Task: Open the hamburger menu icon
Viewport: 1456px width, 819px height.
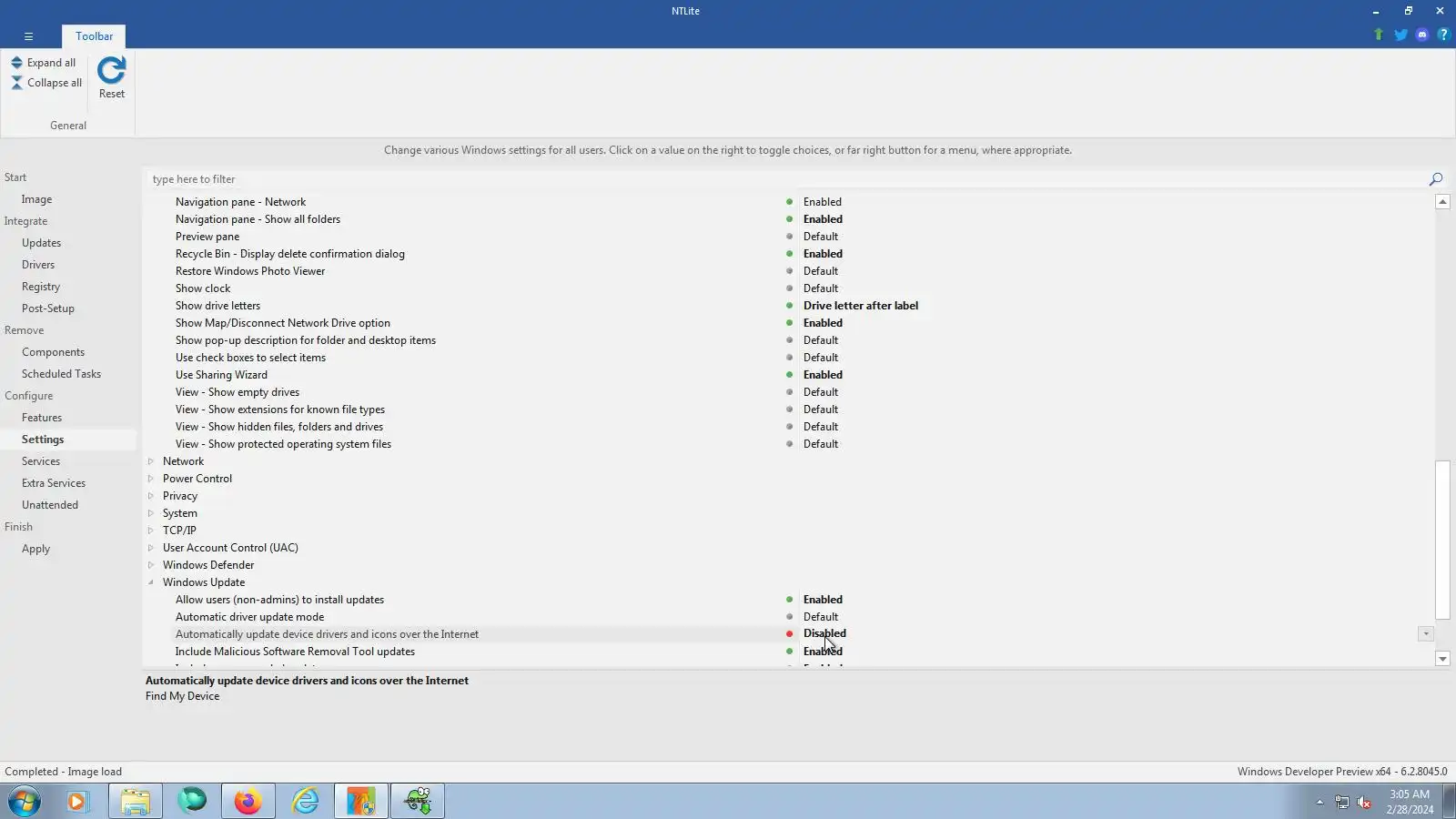Action: point(29,36)
